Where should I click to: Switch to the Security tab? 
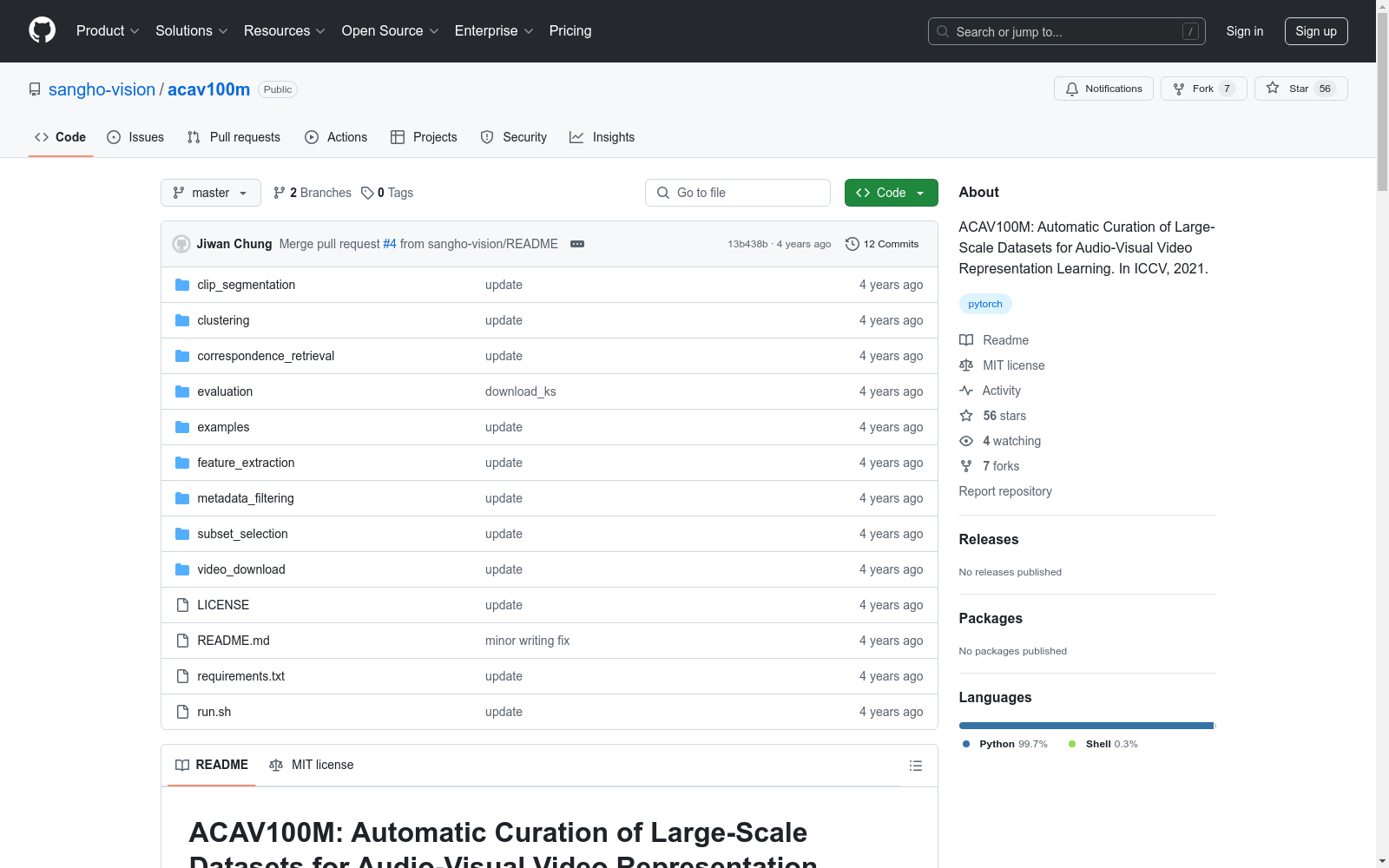coord(514,137)
